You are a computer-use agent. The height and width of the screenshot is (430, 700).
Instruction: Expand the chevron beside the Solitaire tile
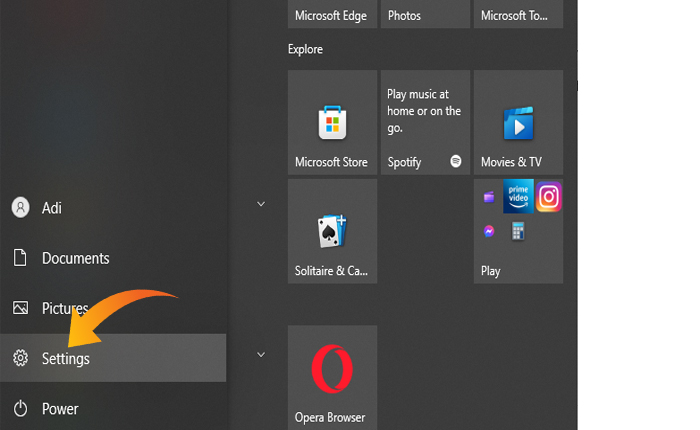pyautogui.click(x=261, y=204)
